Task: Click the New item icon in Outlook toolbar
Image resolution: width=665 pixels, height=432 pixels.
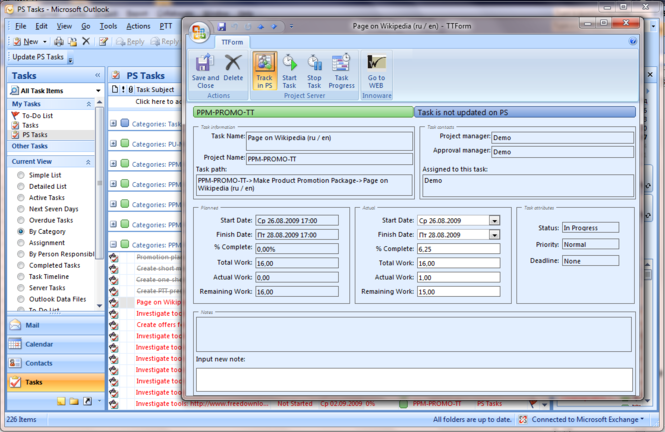Action: coord(17,42)
